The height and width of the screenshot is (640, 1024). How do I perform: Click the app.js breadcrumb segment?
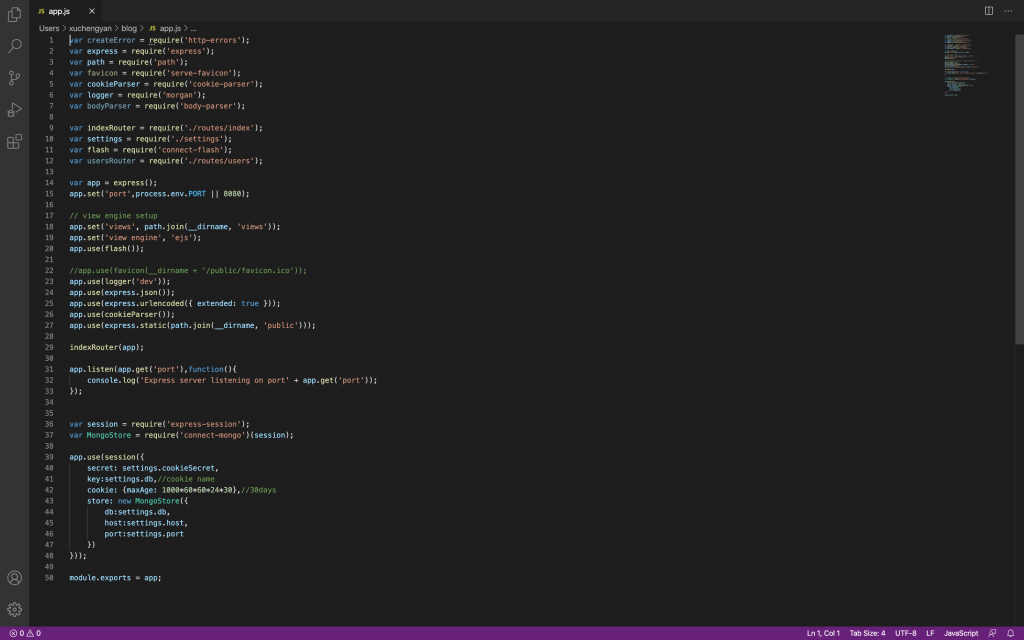coord(170,29)
